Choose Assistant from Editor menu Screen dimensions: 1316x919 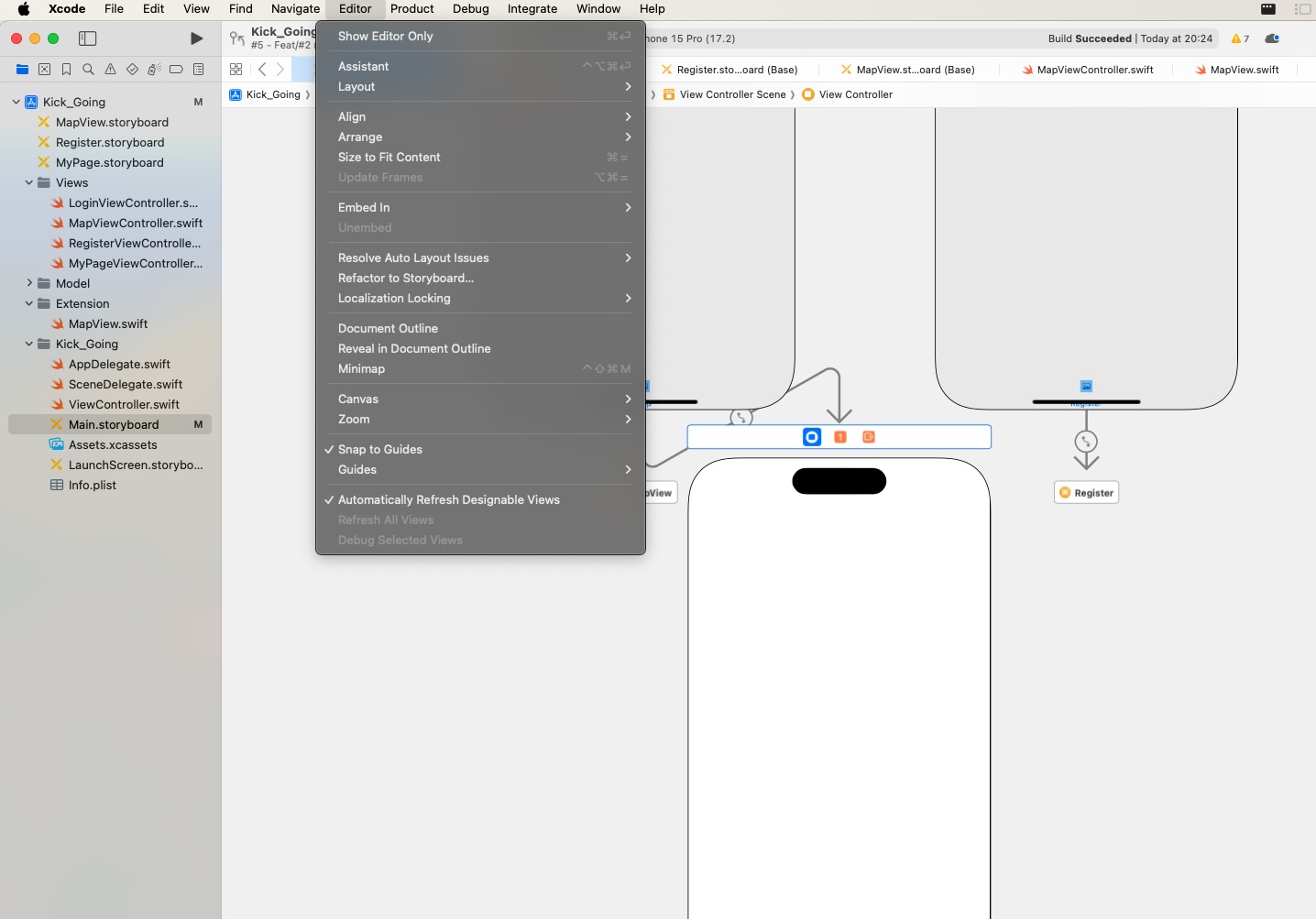(480, 67)
